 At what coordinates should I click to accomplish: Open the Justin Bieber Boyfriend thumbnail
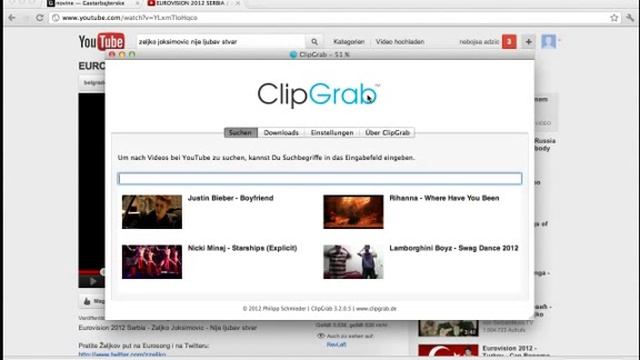[x=152, y=212]
